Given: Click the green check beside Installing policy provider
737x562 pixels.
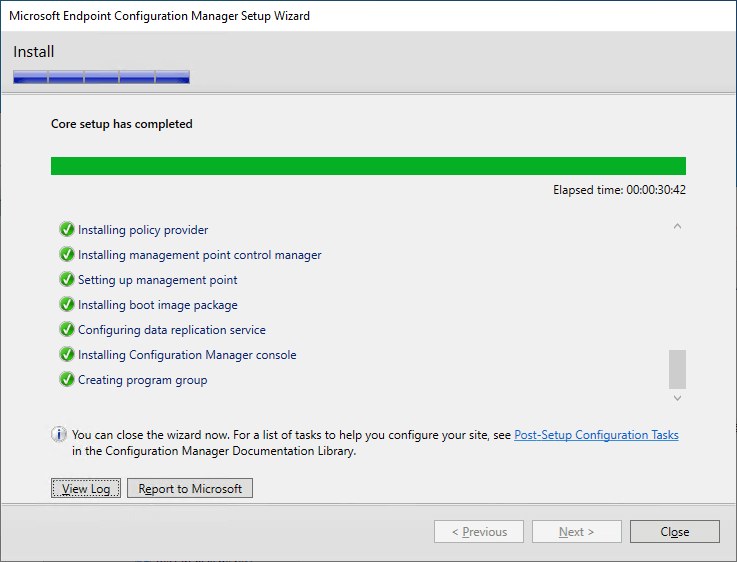Looking at the screenshot, I should (67, 229).
